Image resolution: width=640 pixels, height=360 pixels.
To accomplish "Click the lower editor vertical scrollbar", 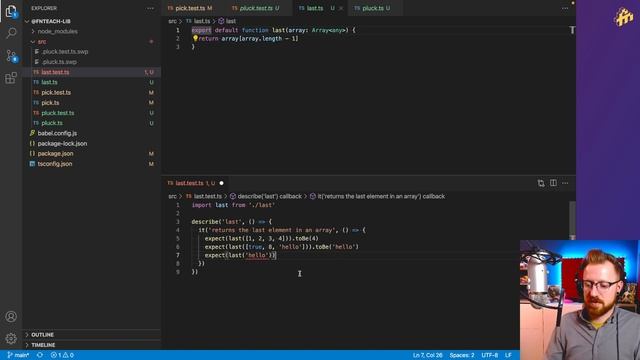I will point(572,220).
